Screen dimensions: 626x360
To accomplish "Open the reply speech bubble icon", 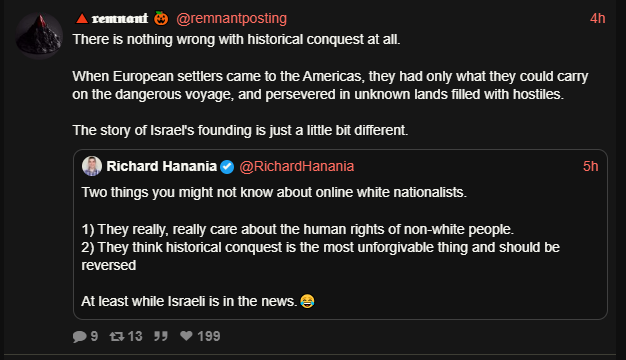I will click(x=79, y=336).
